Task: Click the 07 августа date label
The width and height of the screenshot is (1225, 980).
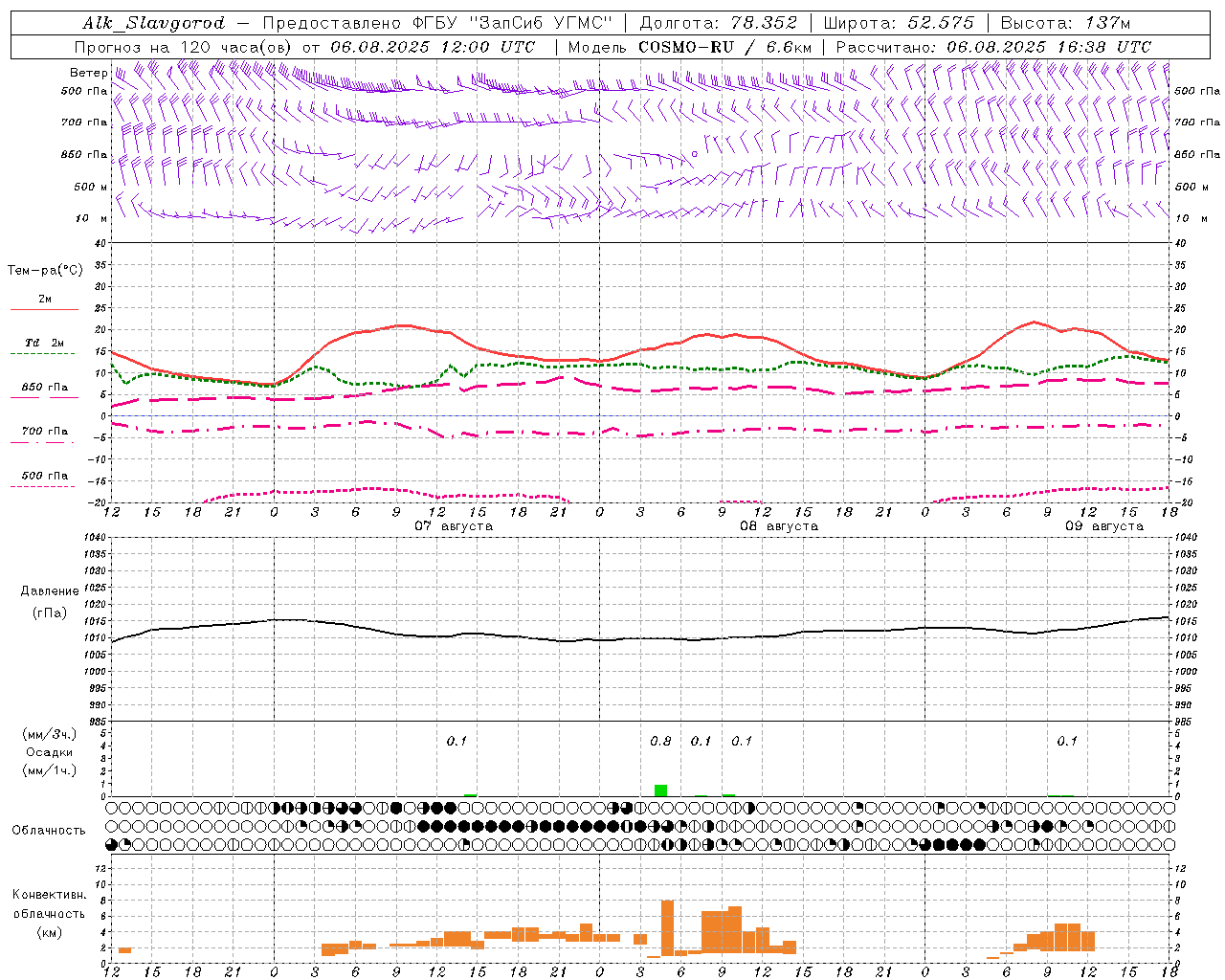Action: pyautogui.click(x=454, y=526)
